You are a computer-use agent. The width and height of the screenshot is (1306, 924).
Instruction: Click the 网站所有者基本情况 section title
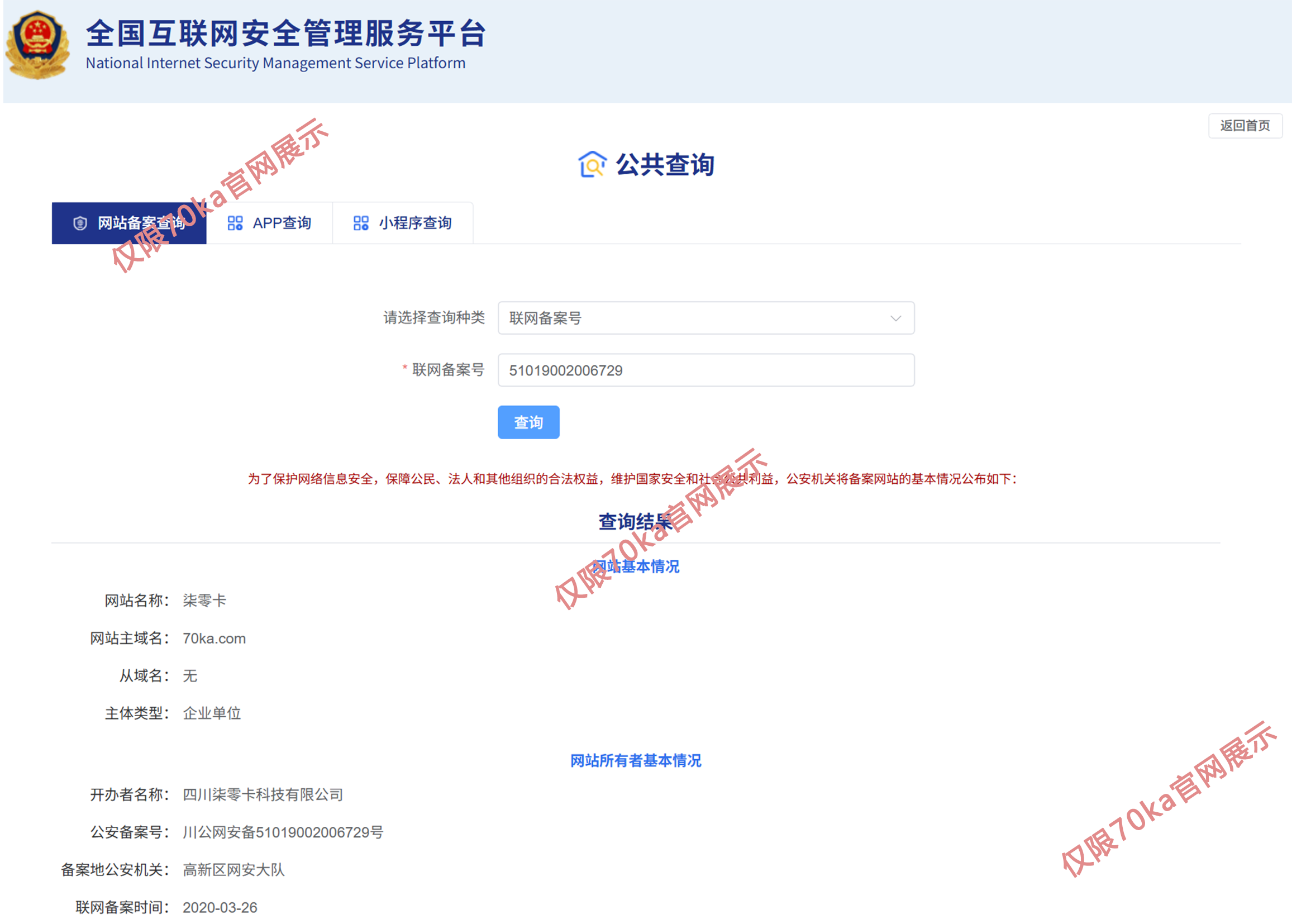636,761
